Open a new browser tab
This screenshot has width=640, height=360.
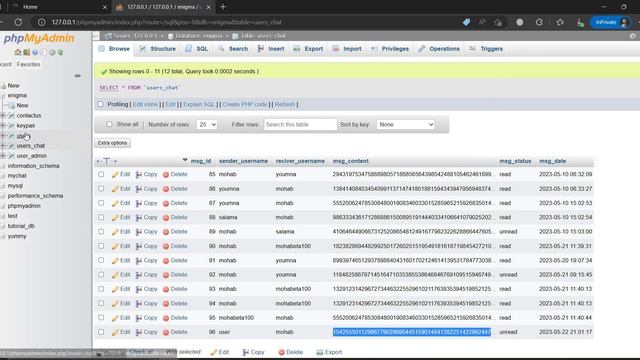(x=223, y=7)
